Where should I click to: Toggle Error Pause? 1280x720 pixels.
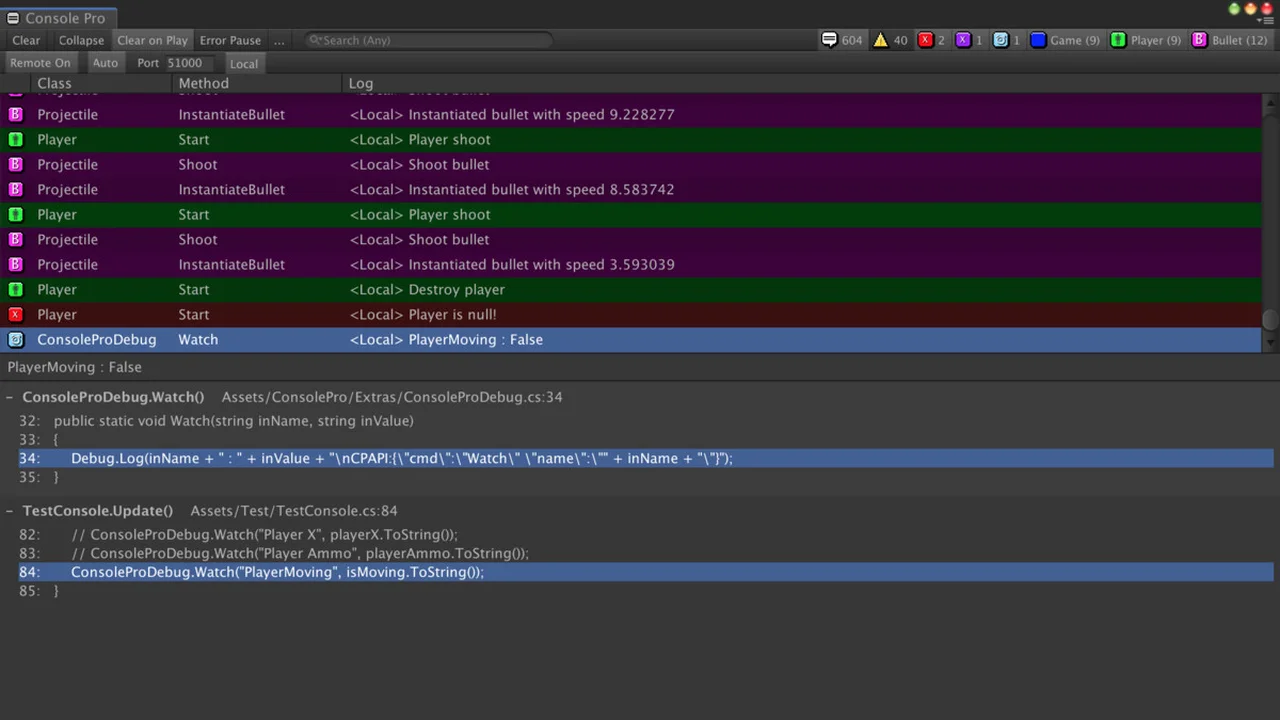230,40
